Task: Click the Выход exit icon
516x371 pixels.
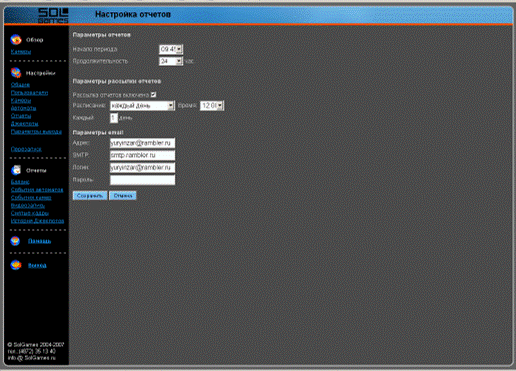Action: click(x=16, y=265)
